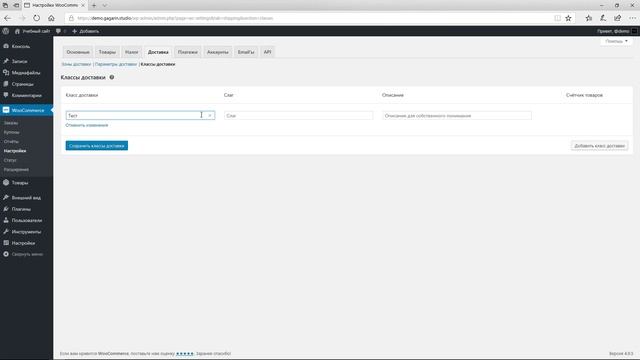The image size is (640, 360).
Task: Open Комментарии in the sidebar
Action: click(26, 96)
